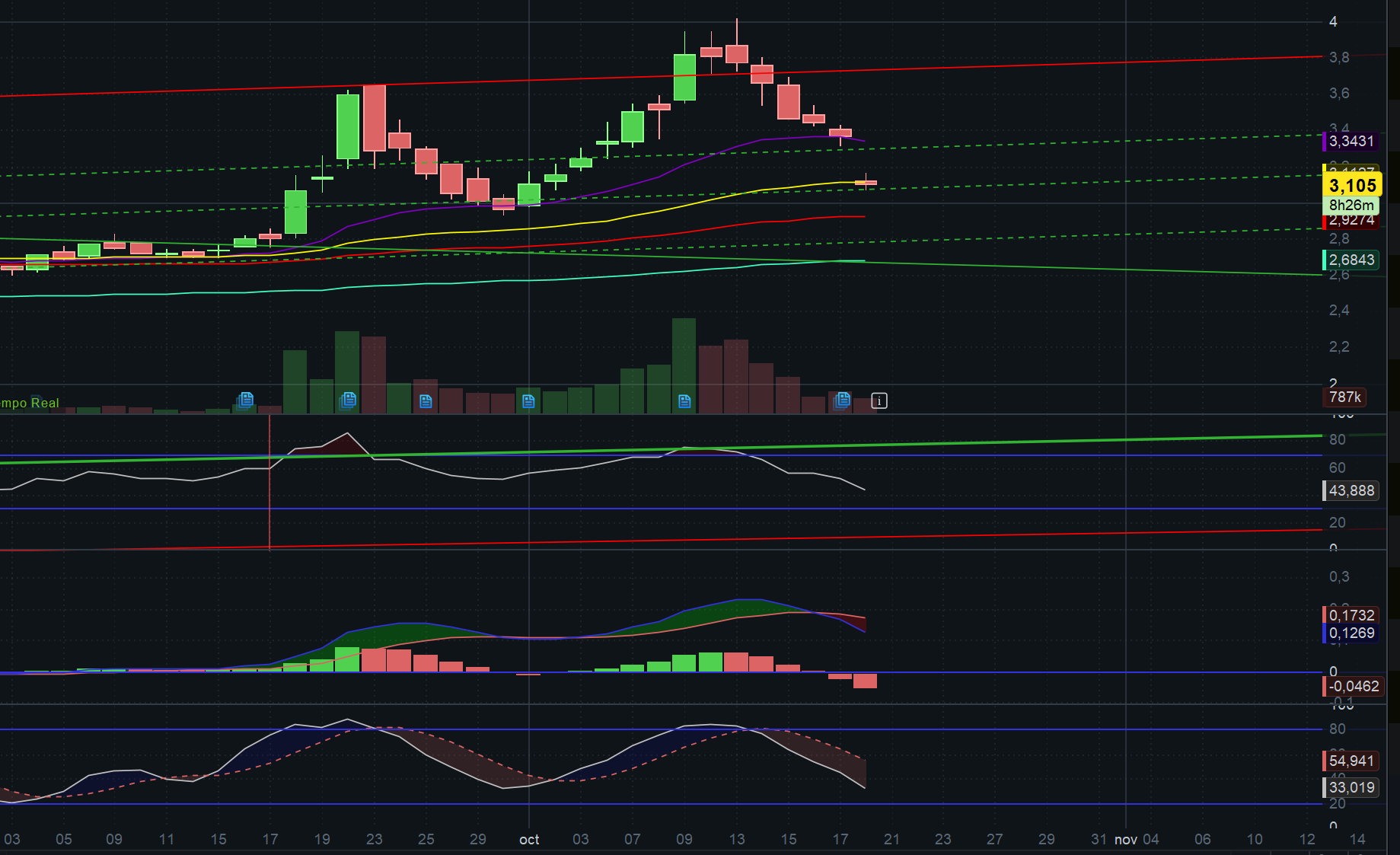Click the 0,1732 MACD value label
This screenshot has height=855, width=1400.
coord(1351,614)
